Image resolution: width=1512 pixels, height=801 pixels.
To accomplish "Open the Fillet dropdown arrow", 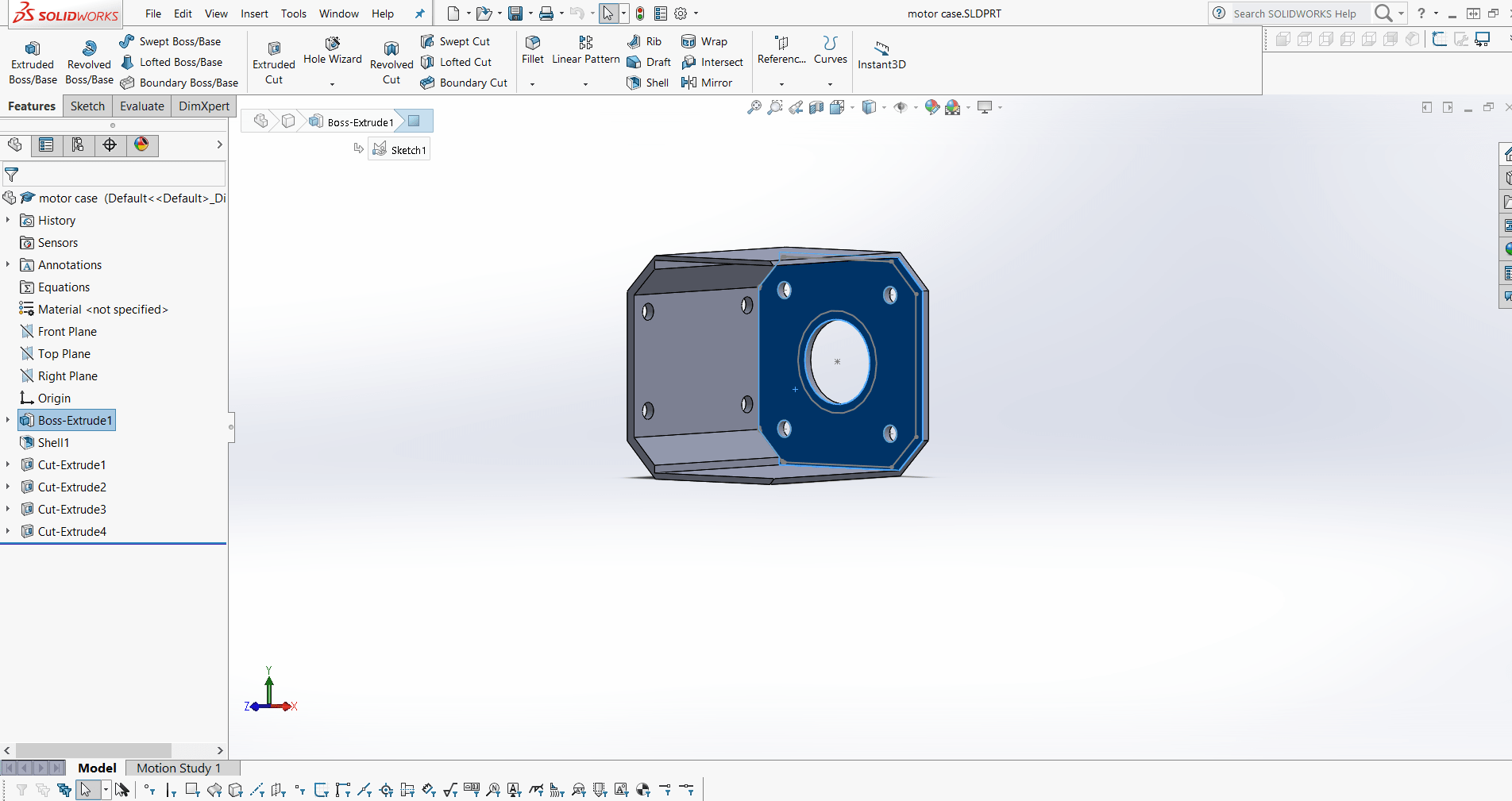I will click(x=533, y=83).
